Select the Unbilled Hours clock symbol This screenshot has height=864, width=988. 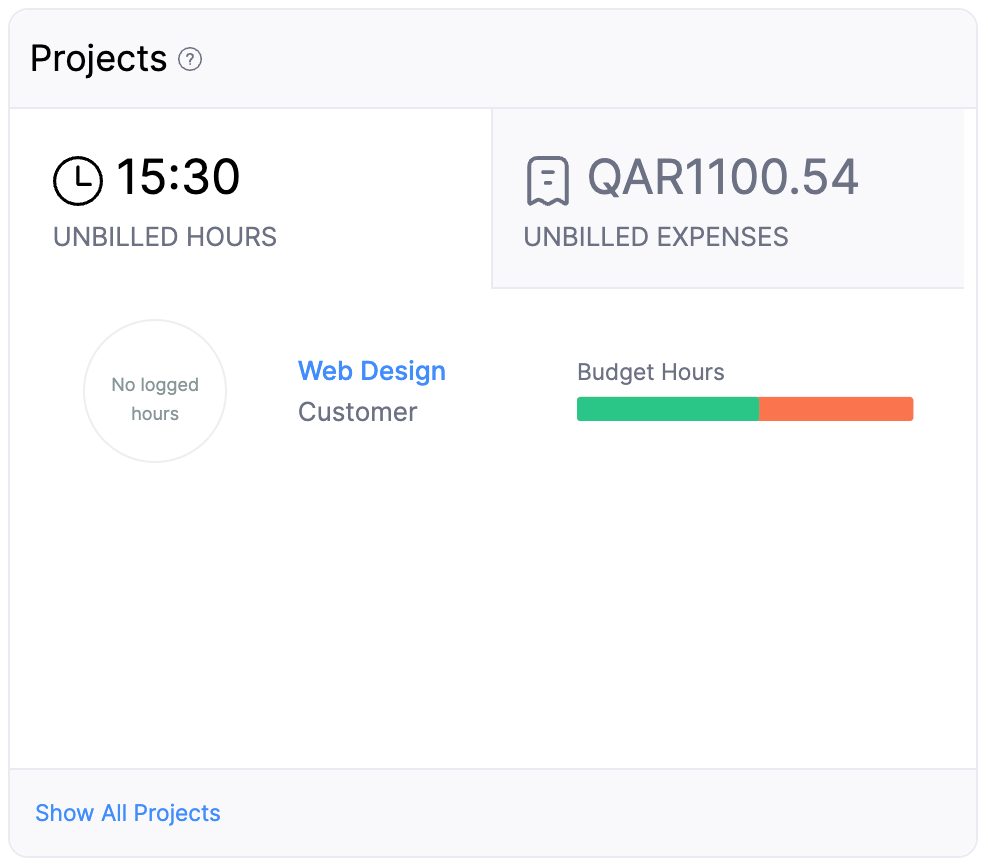pos(78,181)
